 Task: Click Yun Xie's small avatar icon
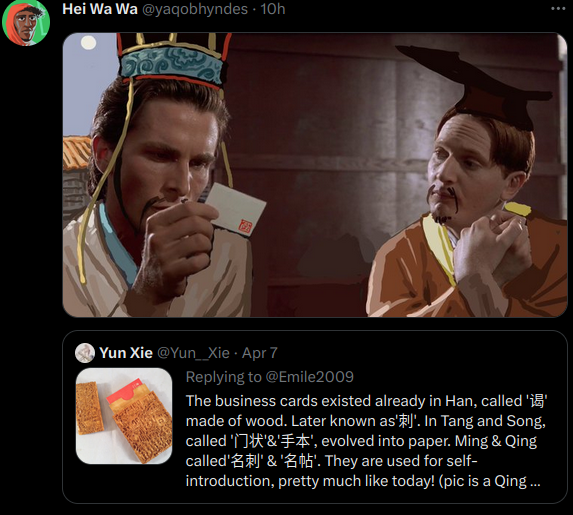click(85, 353)
